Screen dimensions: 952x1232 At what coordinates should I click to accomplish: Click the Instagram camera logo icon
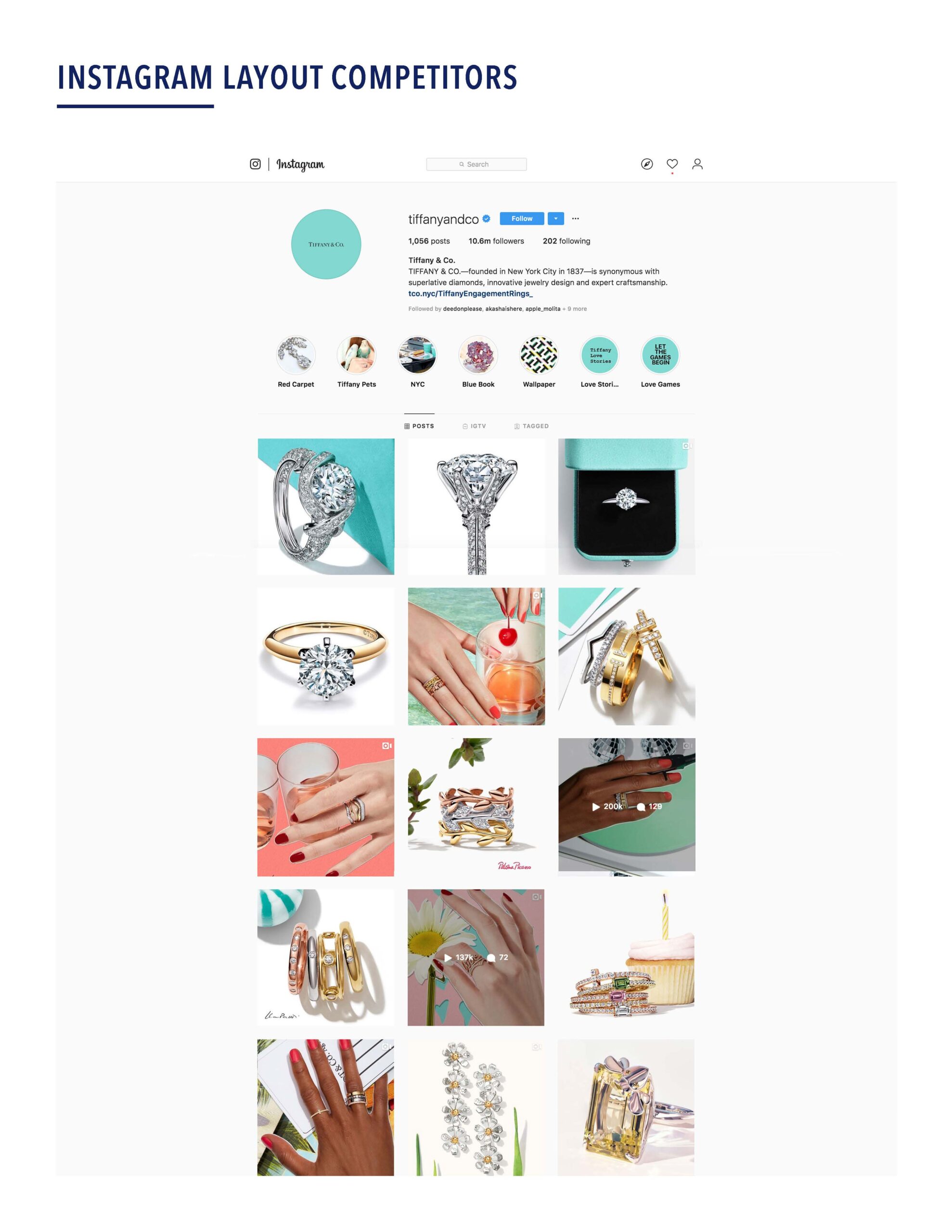point(255,164)
